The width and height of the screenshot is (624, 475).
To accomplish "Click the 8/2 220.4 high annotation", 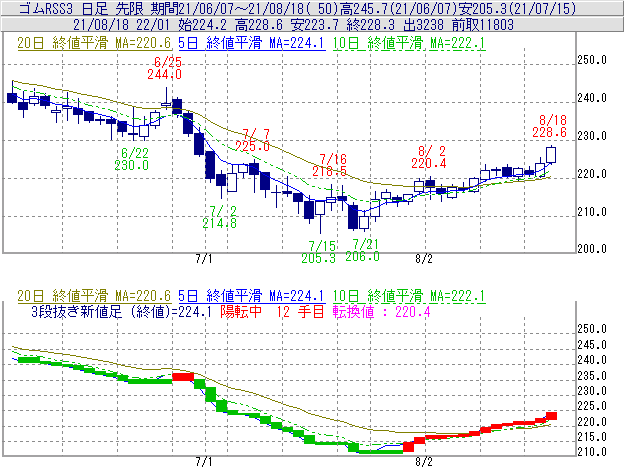I will 429,157.
